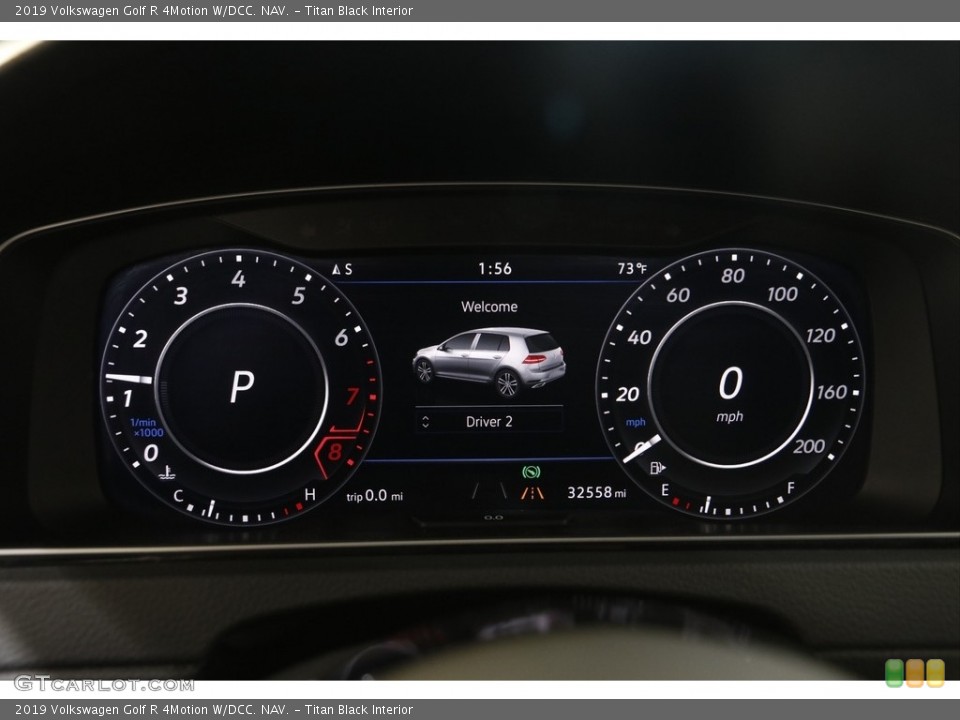Tap the 32558 mi odometer reading
This screenshot has width=960, height=720.
596,492
